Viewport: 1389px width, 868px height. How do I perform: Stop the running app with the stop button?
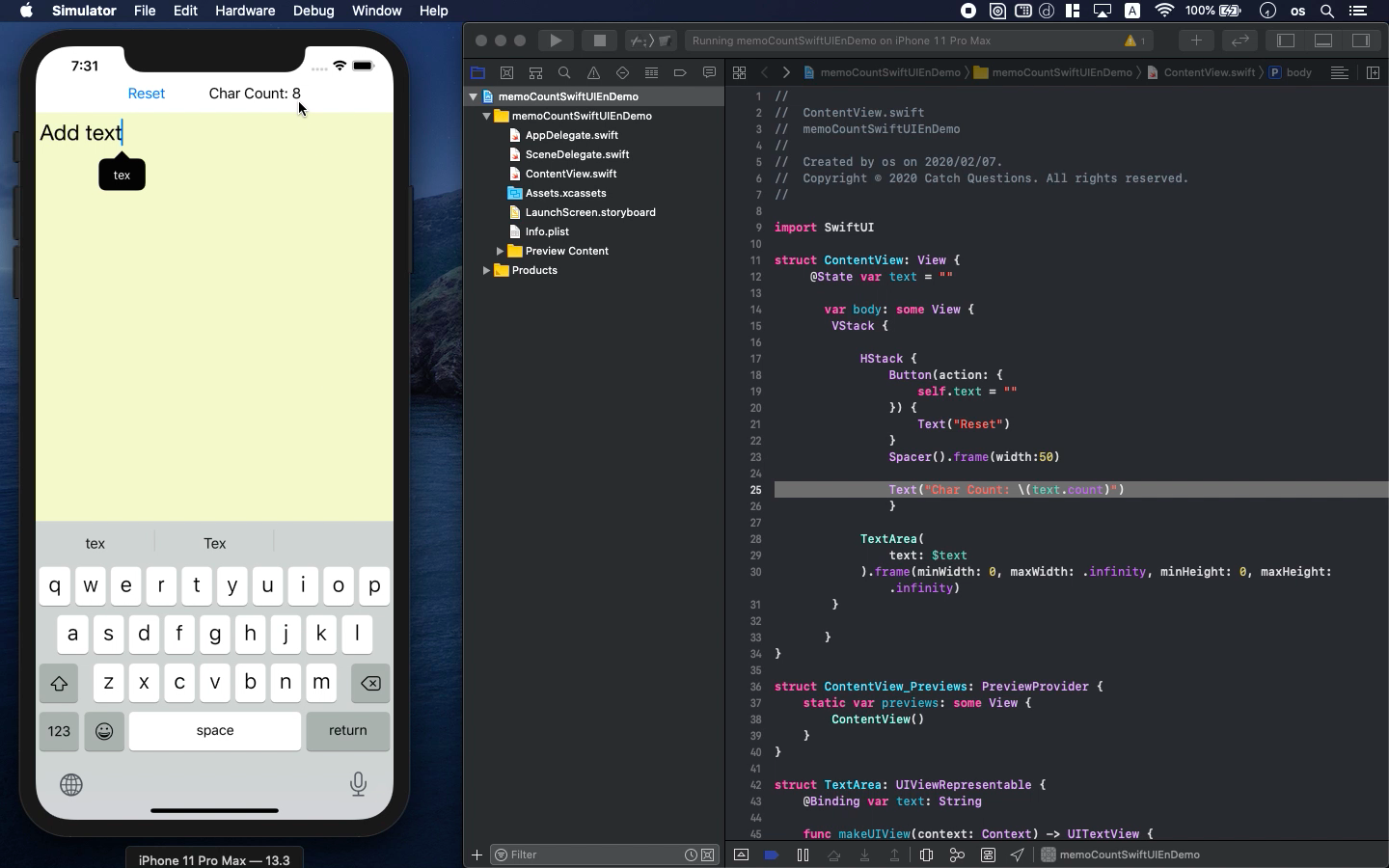click(599, 41)
